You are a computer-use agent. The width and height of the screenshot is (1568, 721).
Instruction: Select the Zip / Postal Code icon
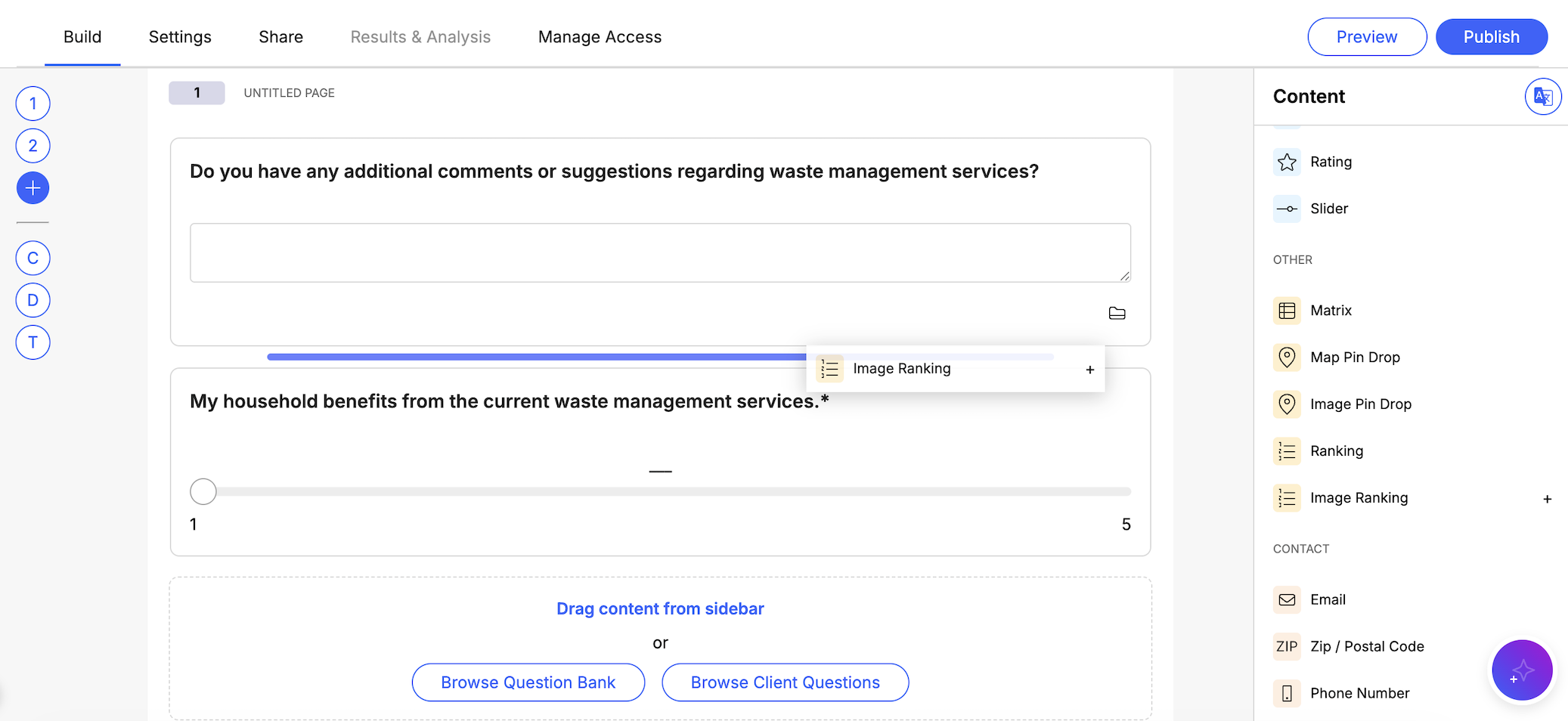(1287, 647)
